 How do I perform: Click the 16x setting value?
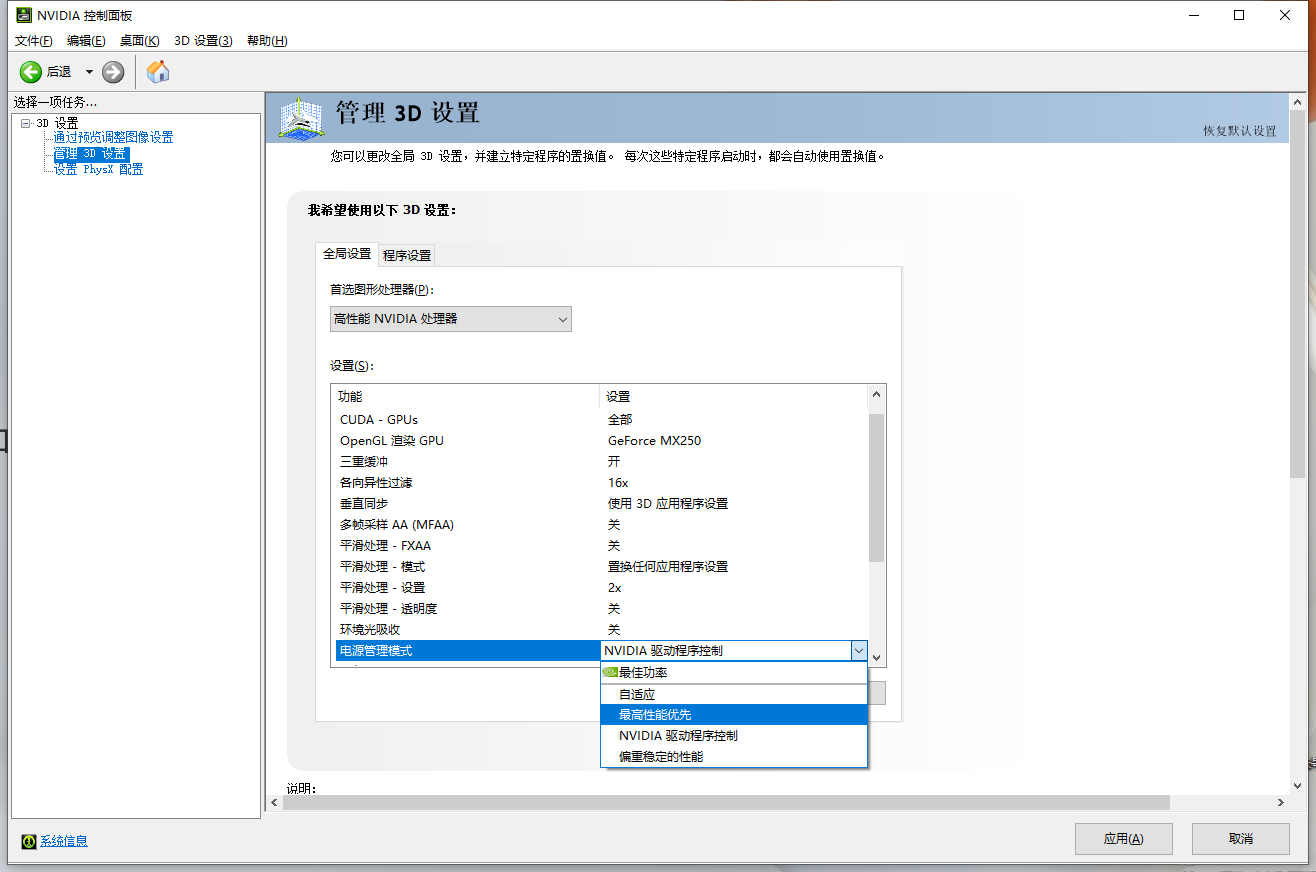click(618, 483)
